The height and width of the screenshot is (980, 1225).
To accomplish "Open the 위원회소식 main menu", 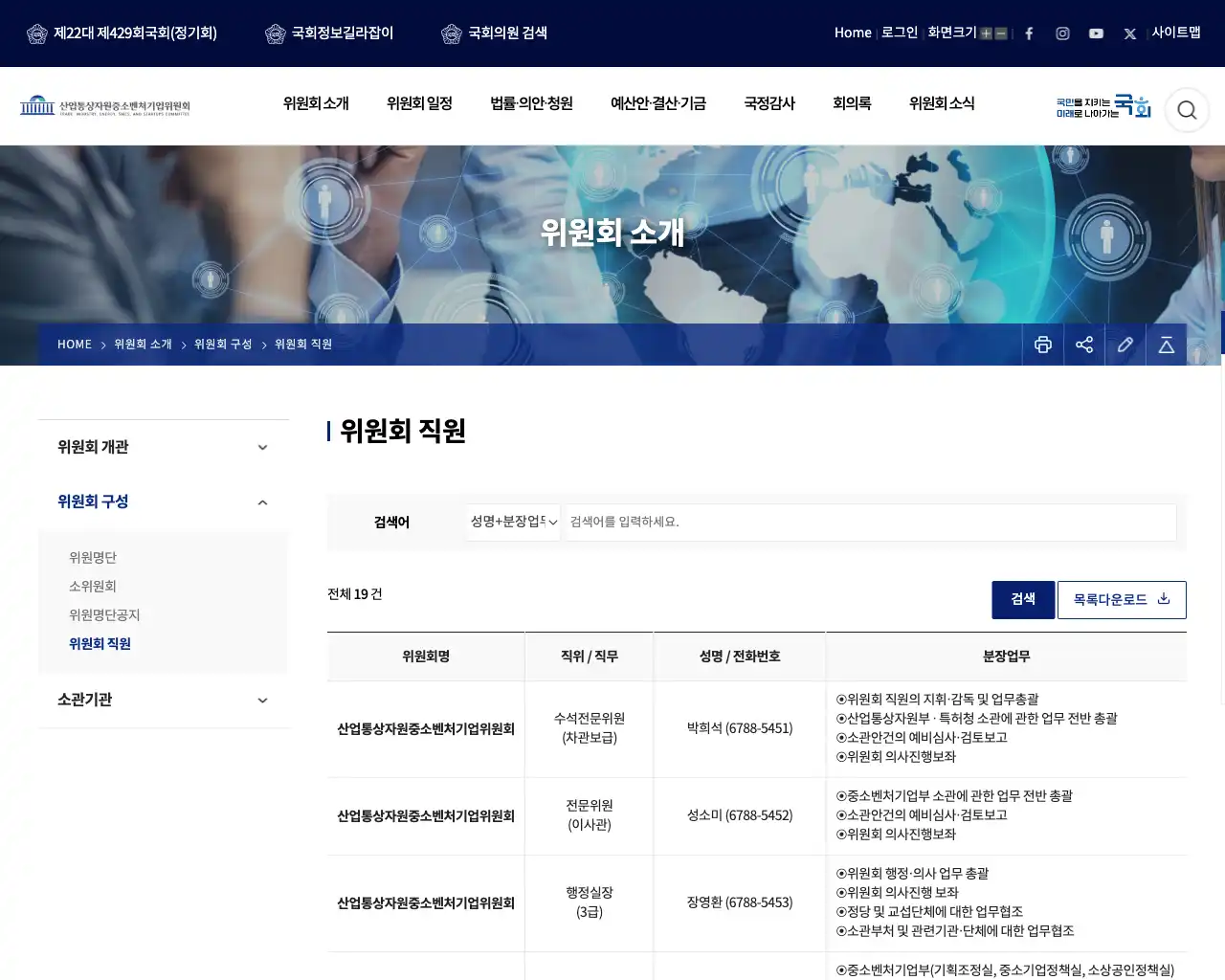I will click(x=942, y=103).
